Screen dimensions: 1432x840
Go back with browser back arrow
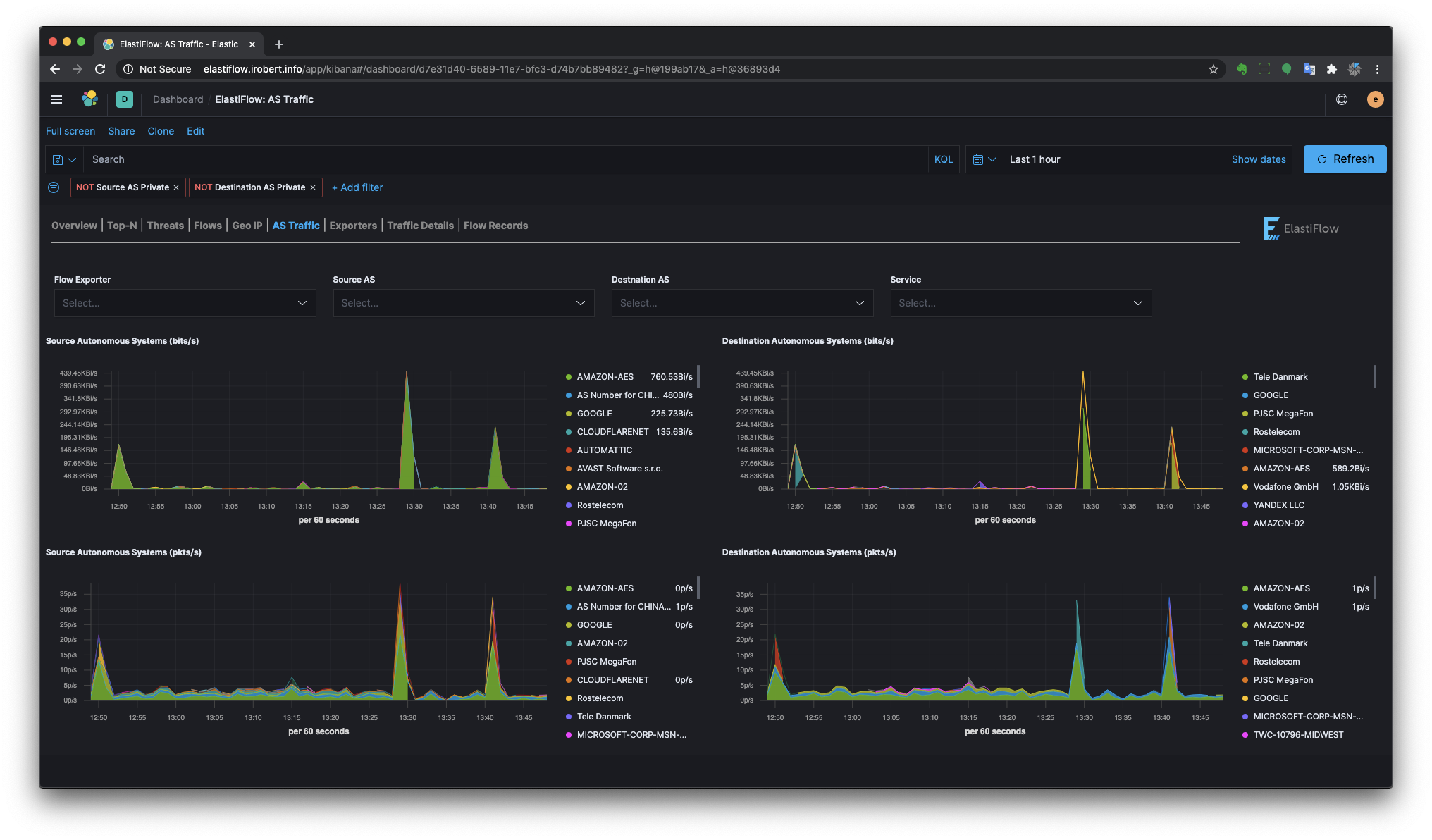55,69
